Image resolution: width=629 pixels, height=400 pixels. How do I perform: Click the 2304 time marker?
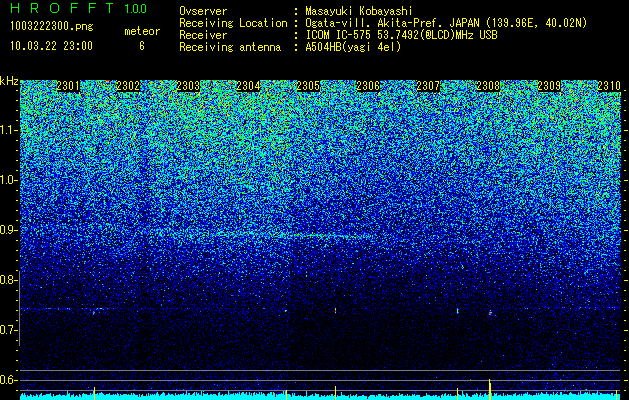click(x=248, y=86)
